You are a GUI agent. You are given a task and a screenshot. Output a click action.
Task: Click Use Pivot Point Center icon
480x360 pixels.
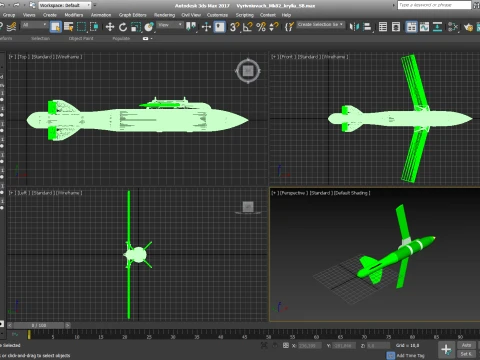[191, 27]
